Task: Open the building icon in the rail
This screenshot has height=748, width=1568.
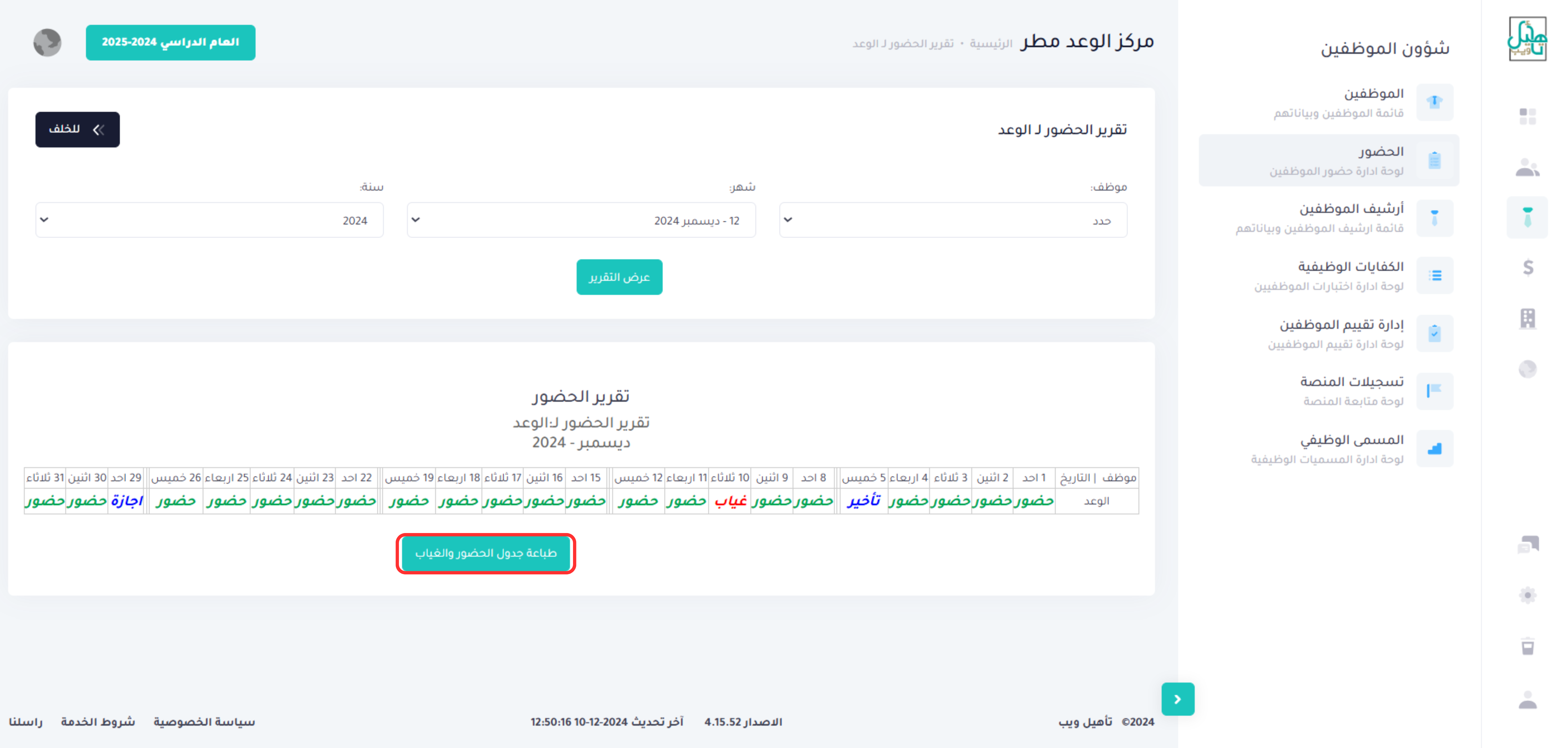Action: 1528,318
